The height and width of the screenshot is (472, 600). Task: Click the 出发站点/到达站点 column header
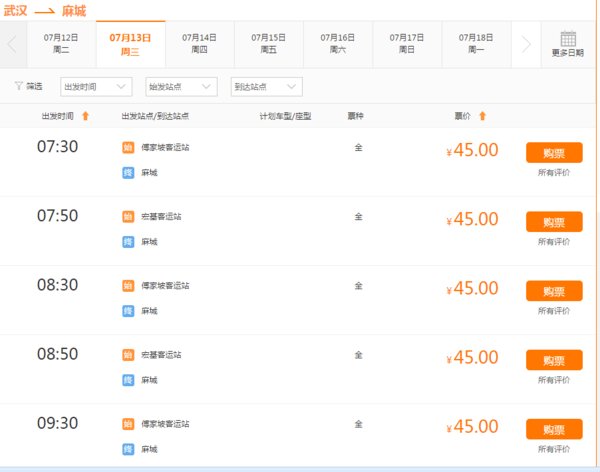point(155,116)
